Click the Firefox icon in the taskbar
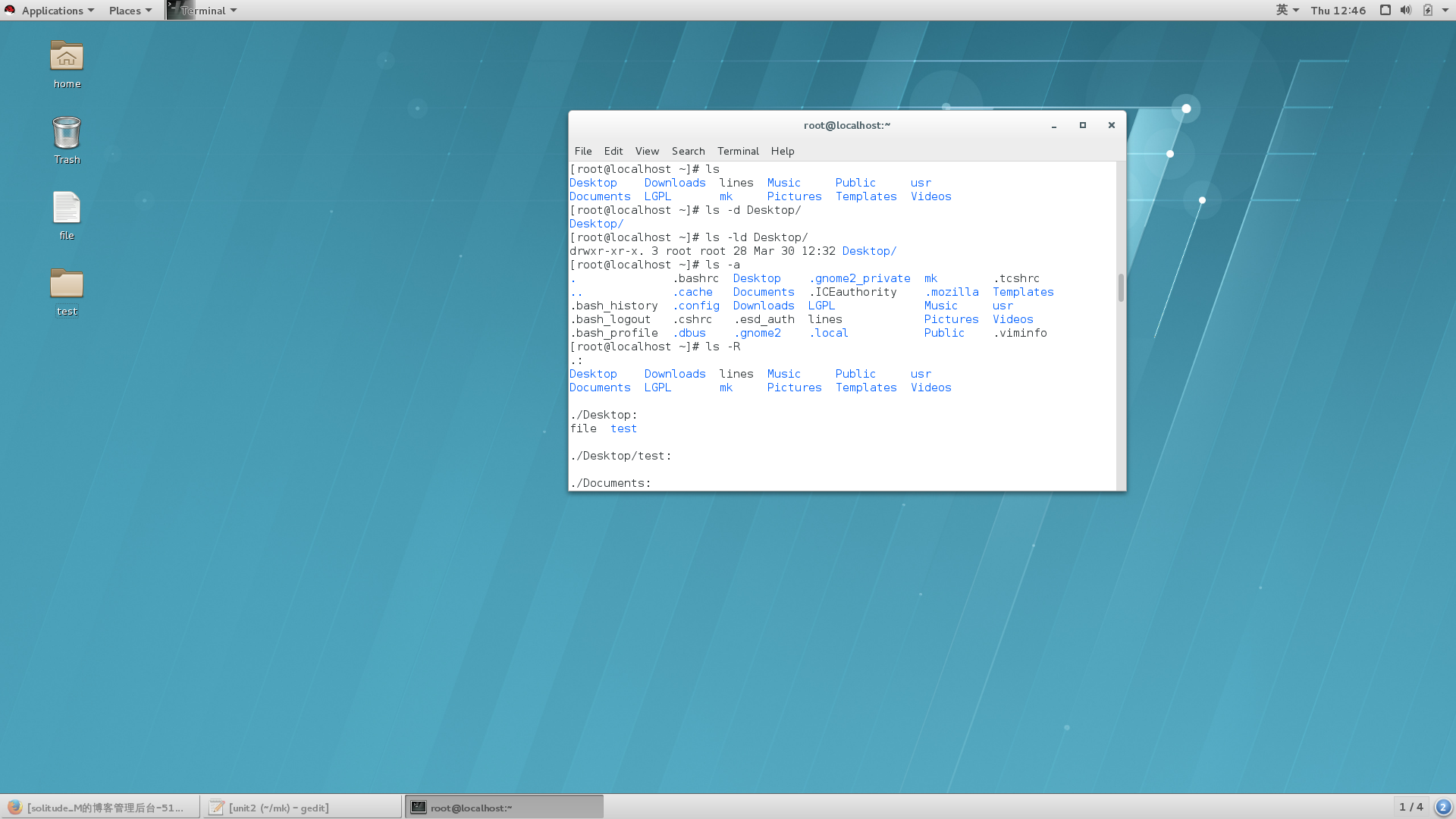The height and width of the screenshot is (819, 1456). (x=14, y=808)
